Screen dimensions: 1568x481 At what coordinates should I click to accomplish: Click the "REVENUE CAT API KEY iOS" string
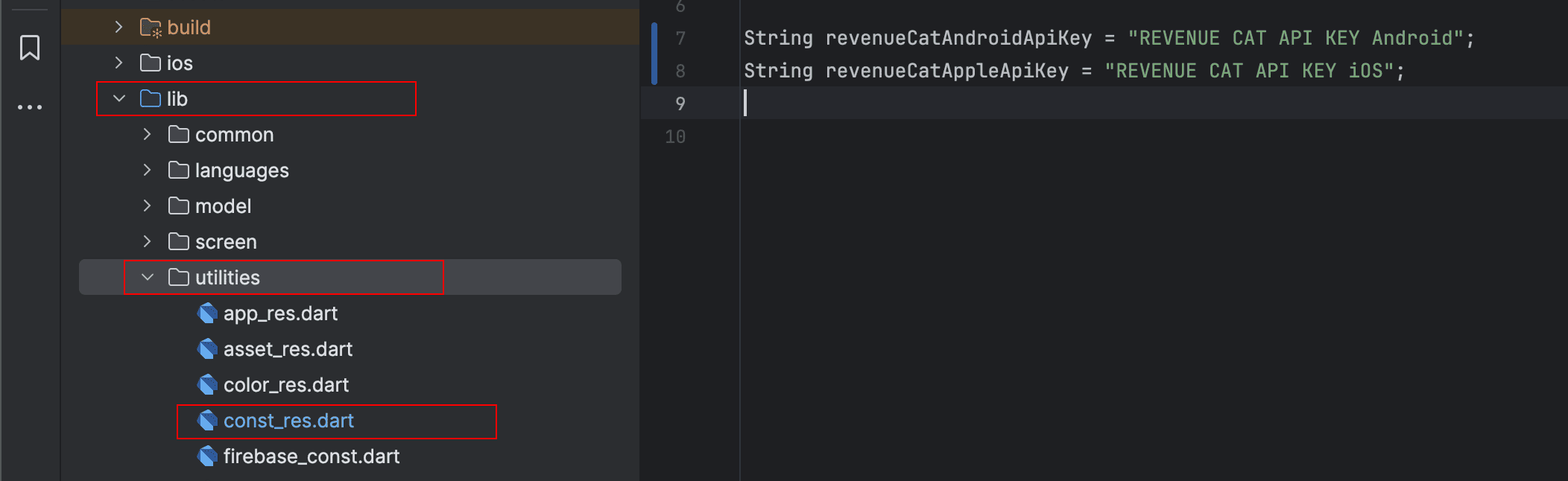pos(1250,71)
